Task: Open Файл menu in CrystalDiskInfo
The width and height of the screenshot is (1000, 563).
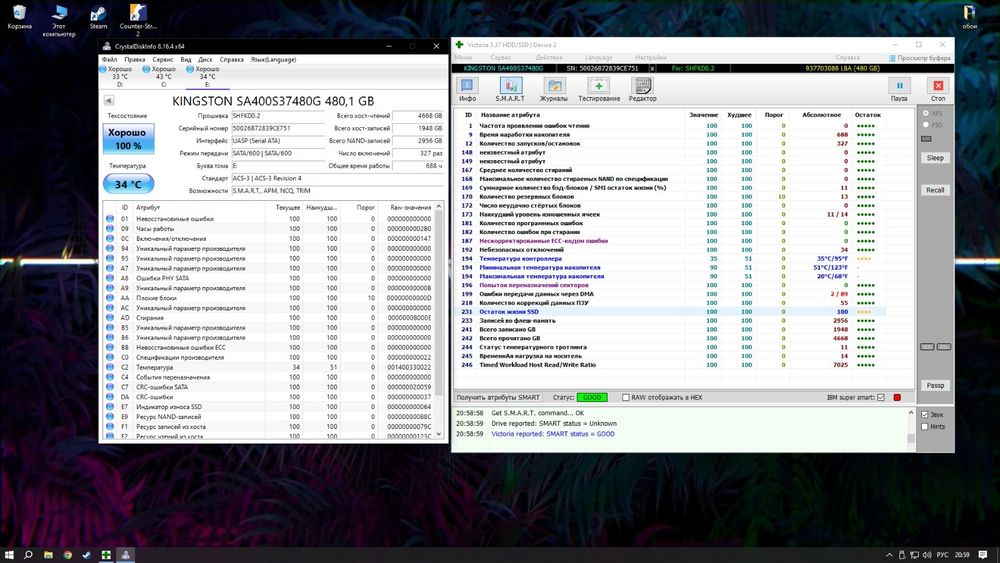Action: pyautogui.click(x=109, y=59)
